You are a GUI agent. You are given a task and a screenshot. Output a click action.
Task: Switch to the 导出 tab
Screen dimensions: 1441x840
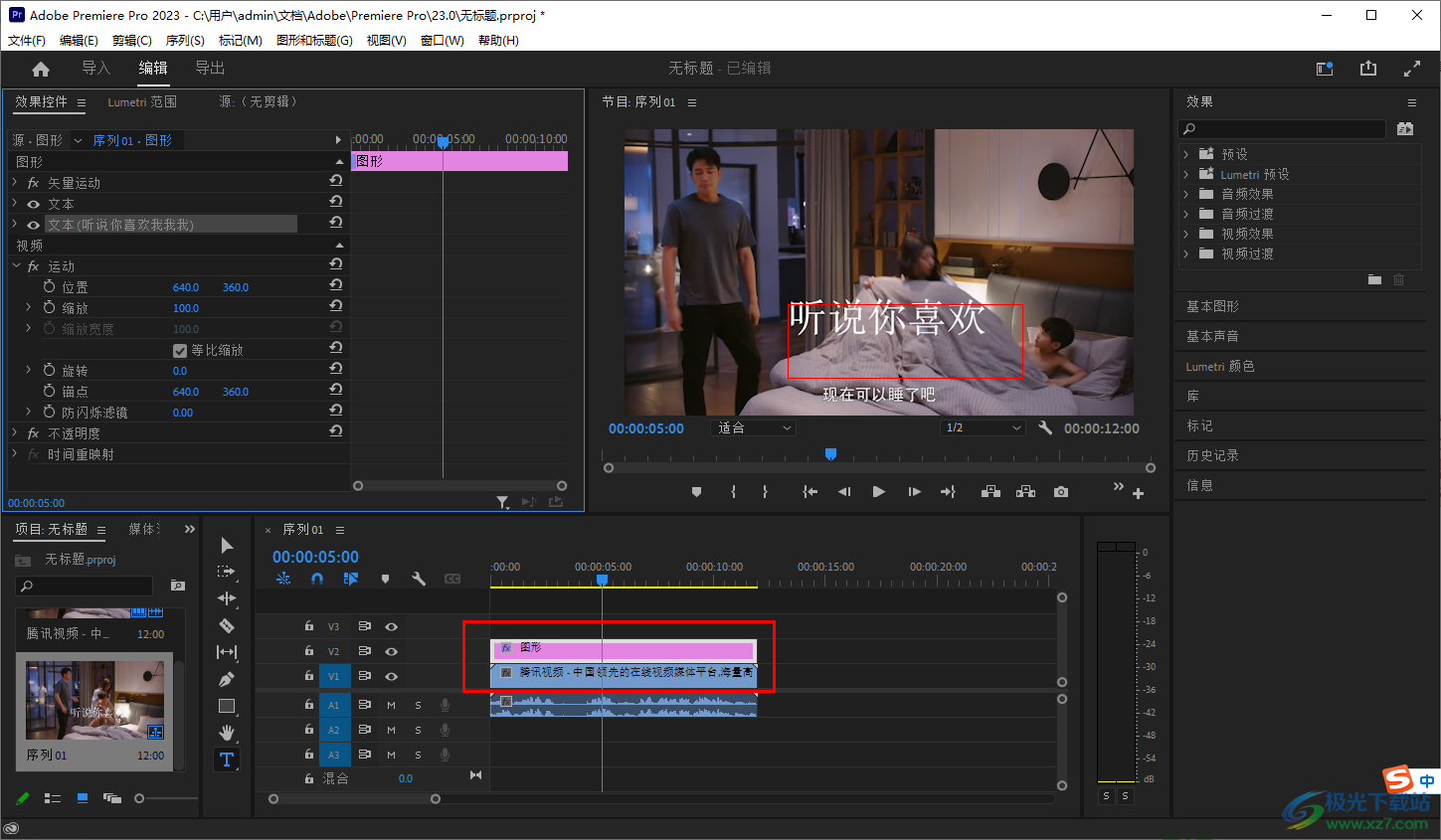[210, 69]
